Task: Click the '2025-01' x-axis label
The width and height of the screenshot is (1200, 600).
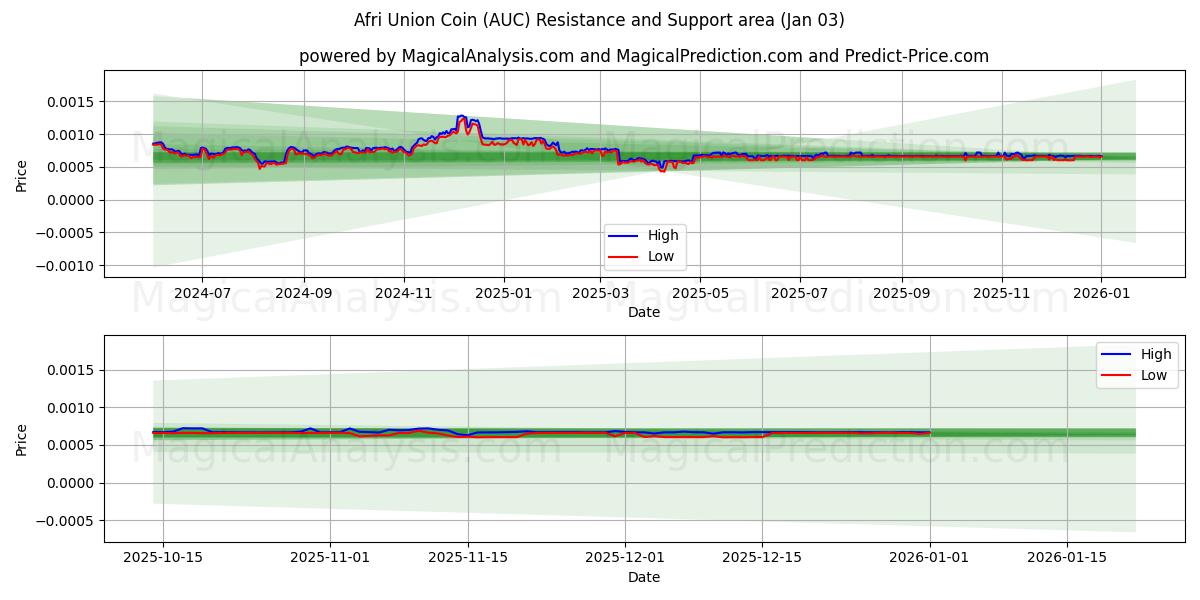Action: pyautogui.click(x=504, y=293)
